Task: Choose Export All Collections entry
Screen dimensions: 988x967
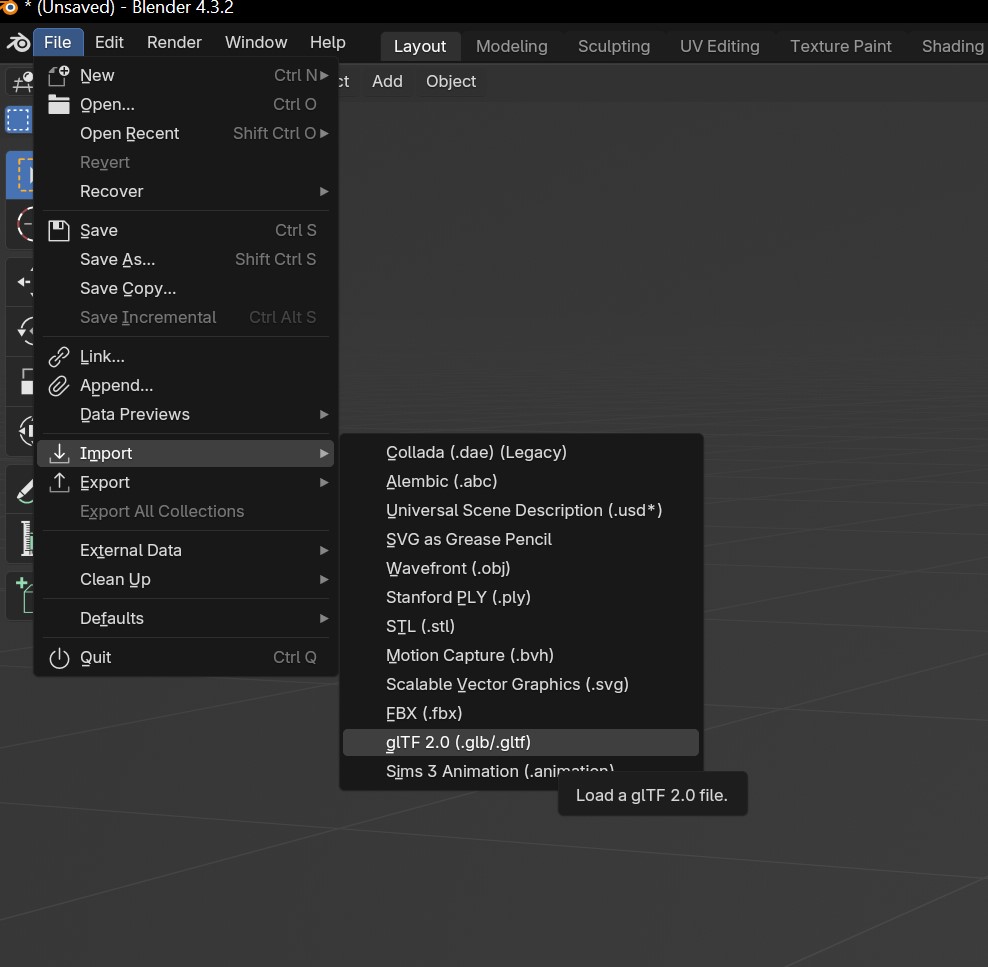Action: coord(185,512)
